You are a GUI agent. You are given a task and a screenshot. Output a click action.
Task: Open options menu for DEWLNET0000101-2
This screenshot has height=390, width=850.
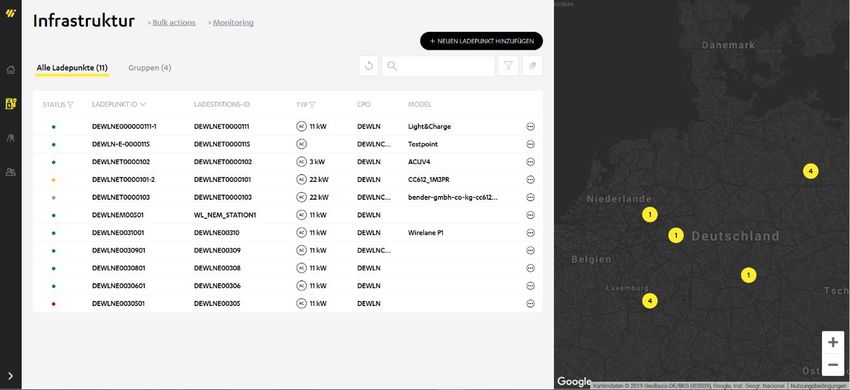530,180
